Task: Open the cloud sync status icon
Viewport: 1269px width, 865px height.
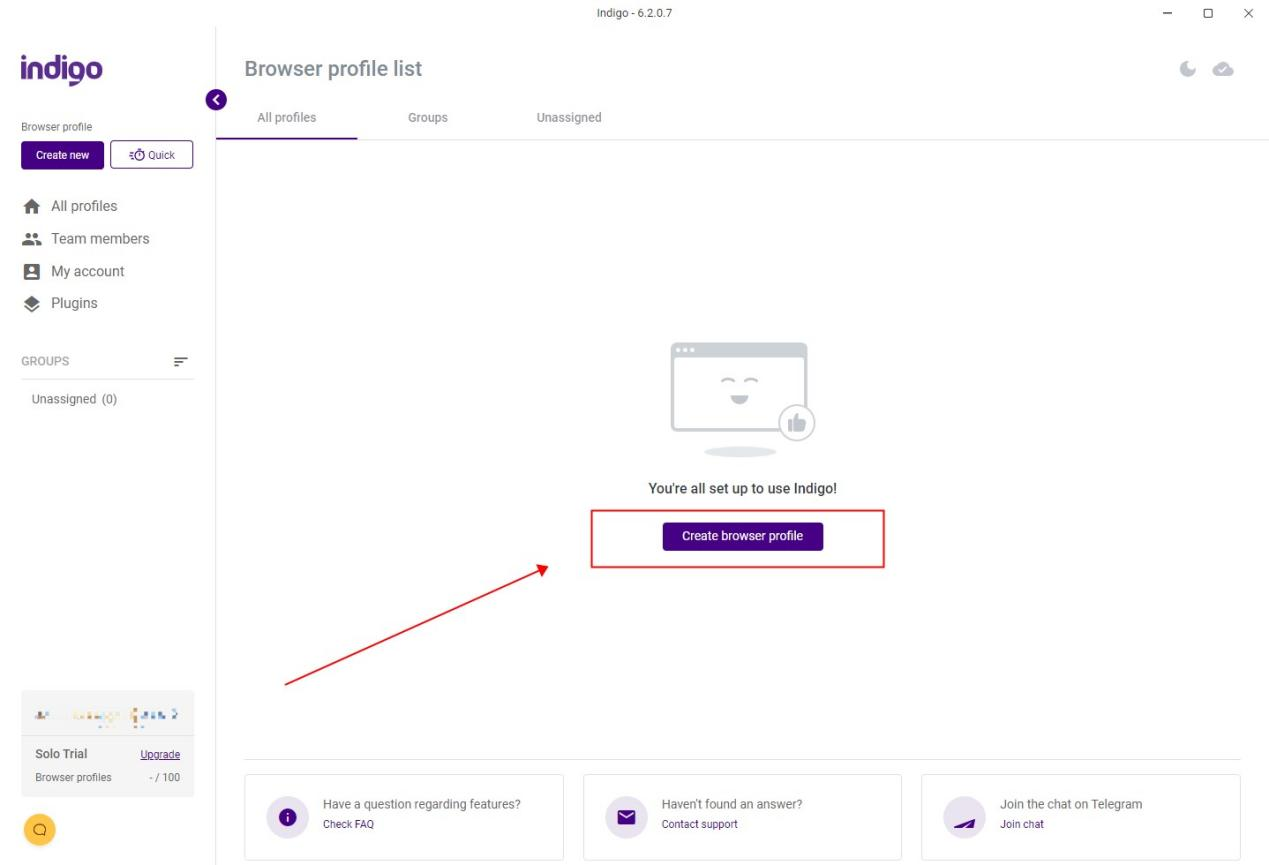Action: coord(1223,69)
